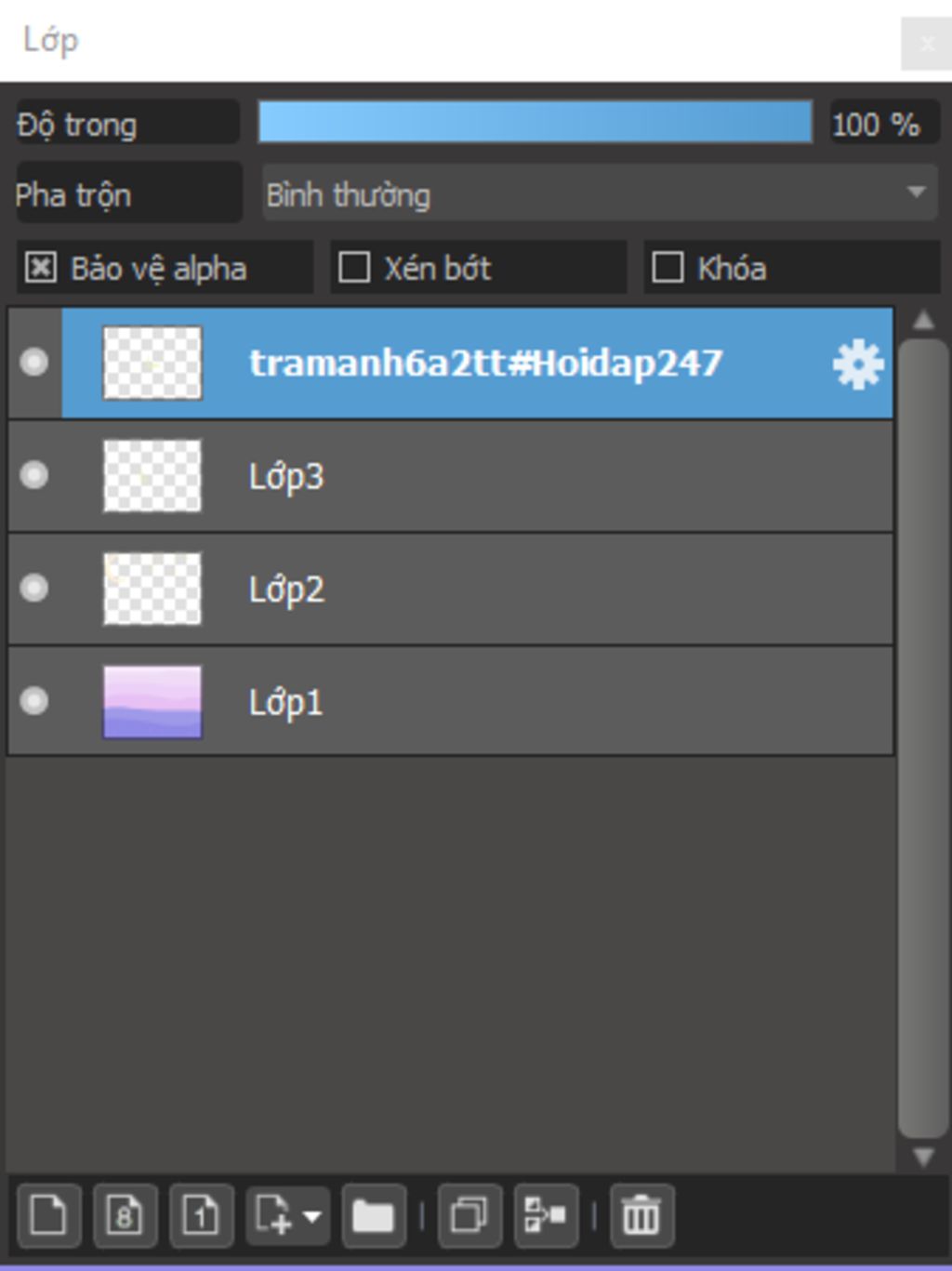Add a new color layer
Viewport: 952px width, 1271px height.
point(48,1214)
